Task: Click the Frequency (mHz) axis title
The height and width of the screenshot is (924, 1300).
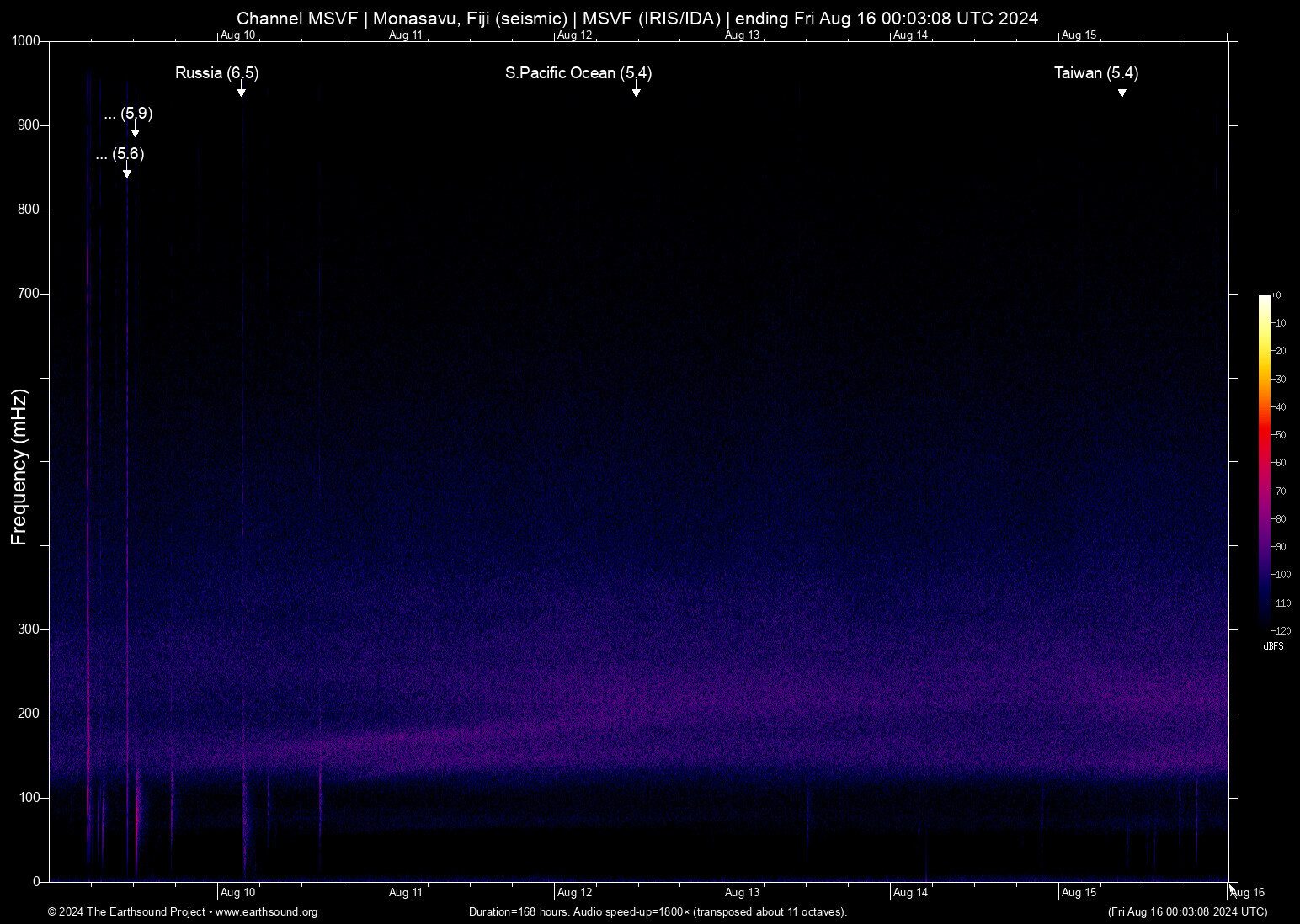Action: pyautogui.click(x=19, y=467)
